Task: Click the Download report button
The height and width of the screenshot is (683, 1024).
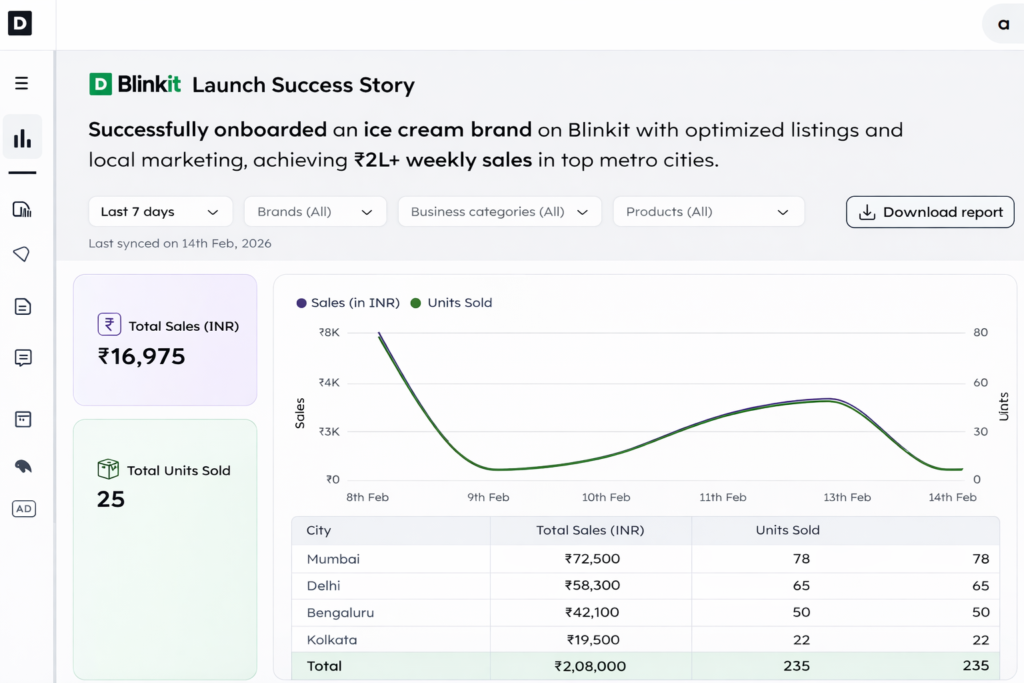Action: point(930,212)
